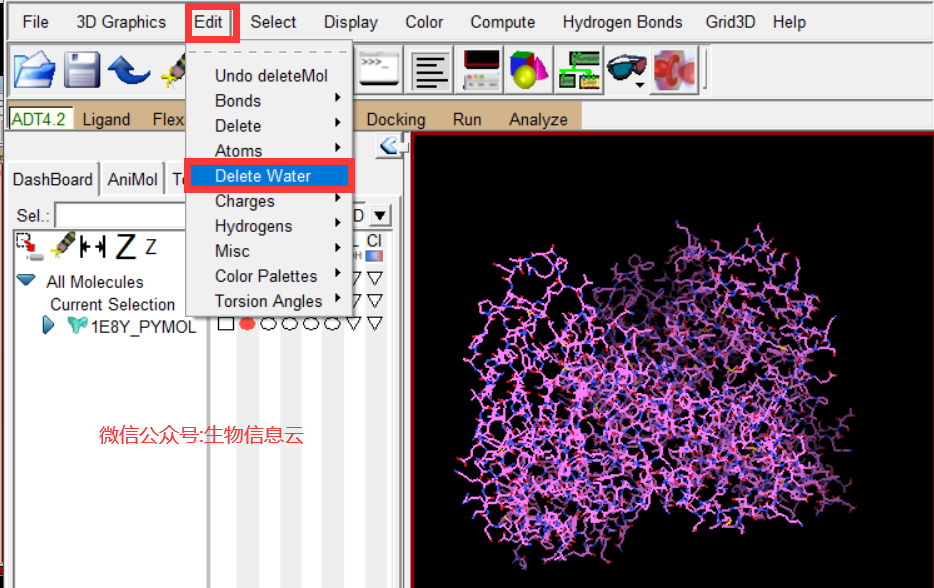Open the Run ADT menu
The image size is (934, 588).
click(x=466, y=119)
